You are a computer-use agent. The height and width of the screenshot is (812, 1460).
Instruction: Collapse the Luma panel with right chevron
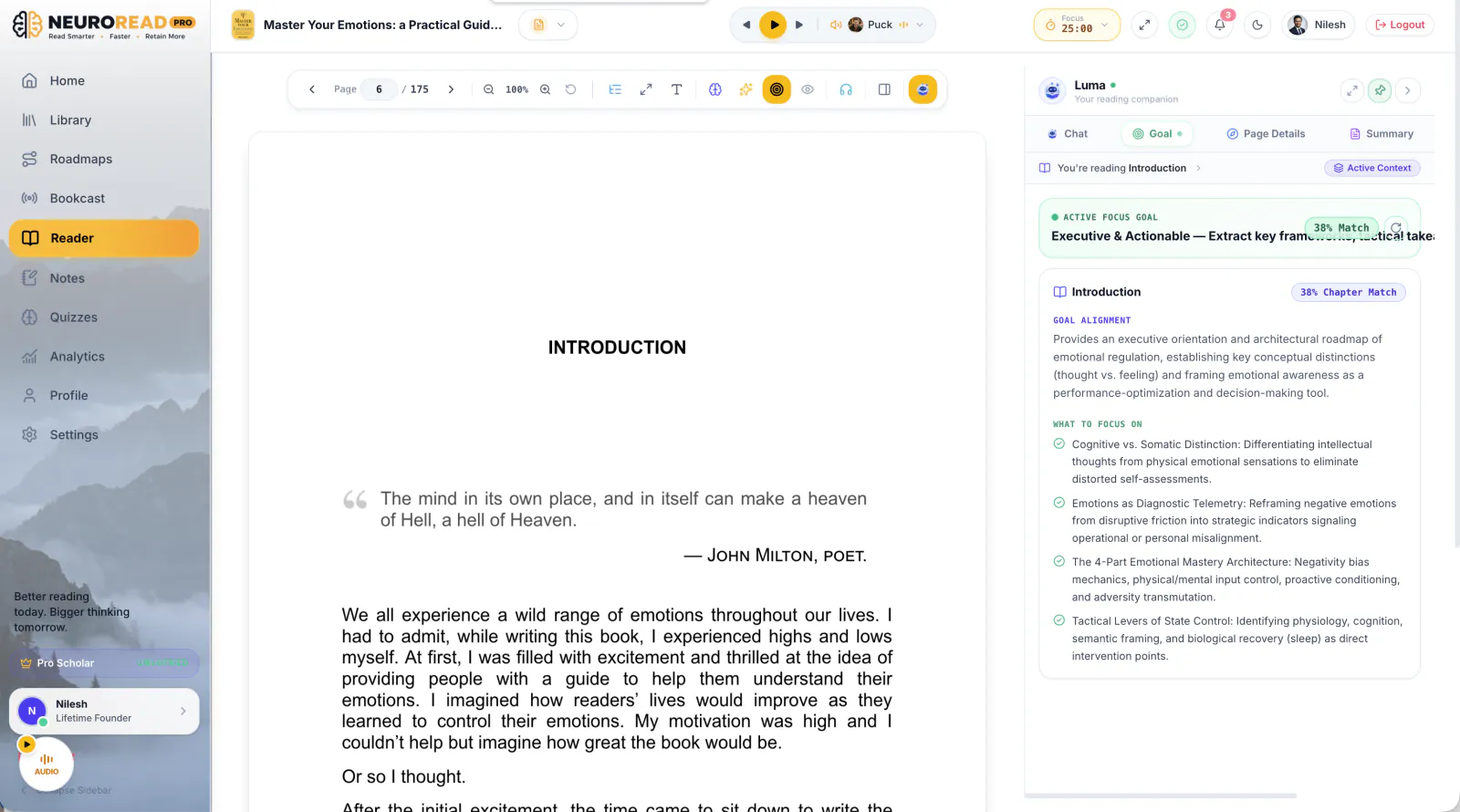[x=1408, y=90]
